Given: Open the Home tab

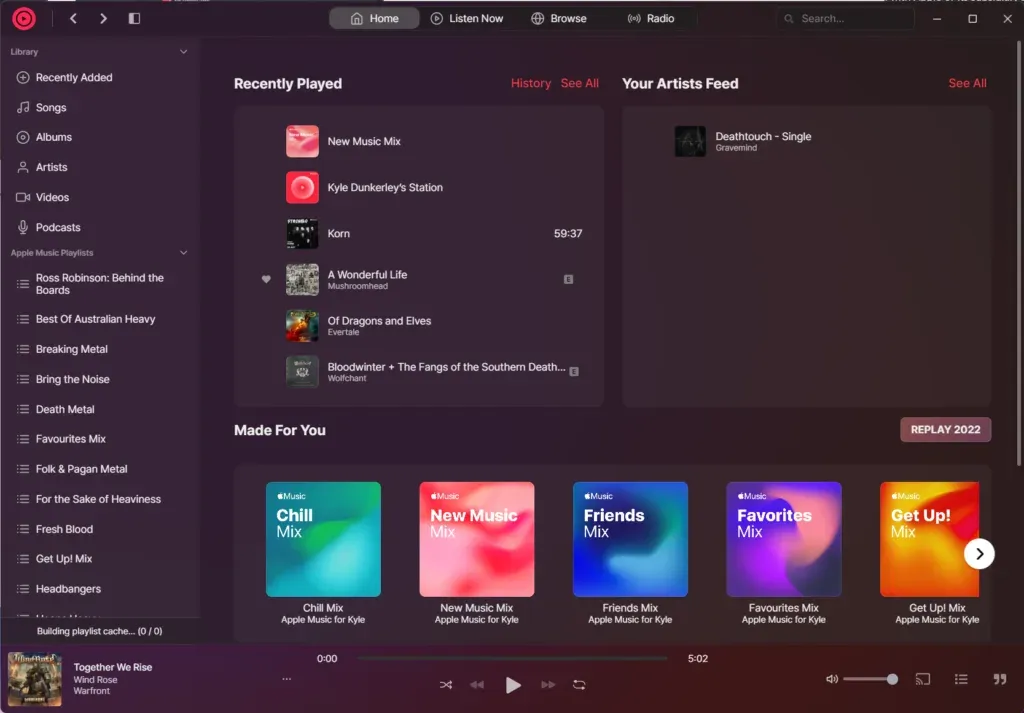Looking at the screenshot, I should (x=374, y=18).
